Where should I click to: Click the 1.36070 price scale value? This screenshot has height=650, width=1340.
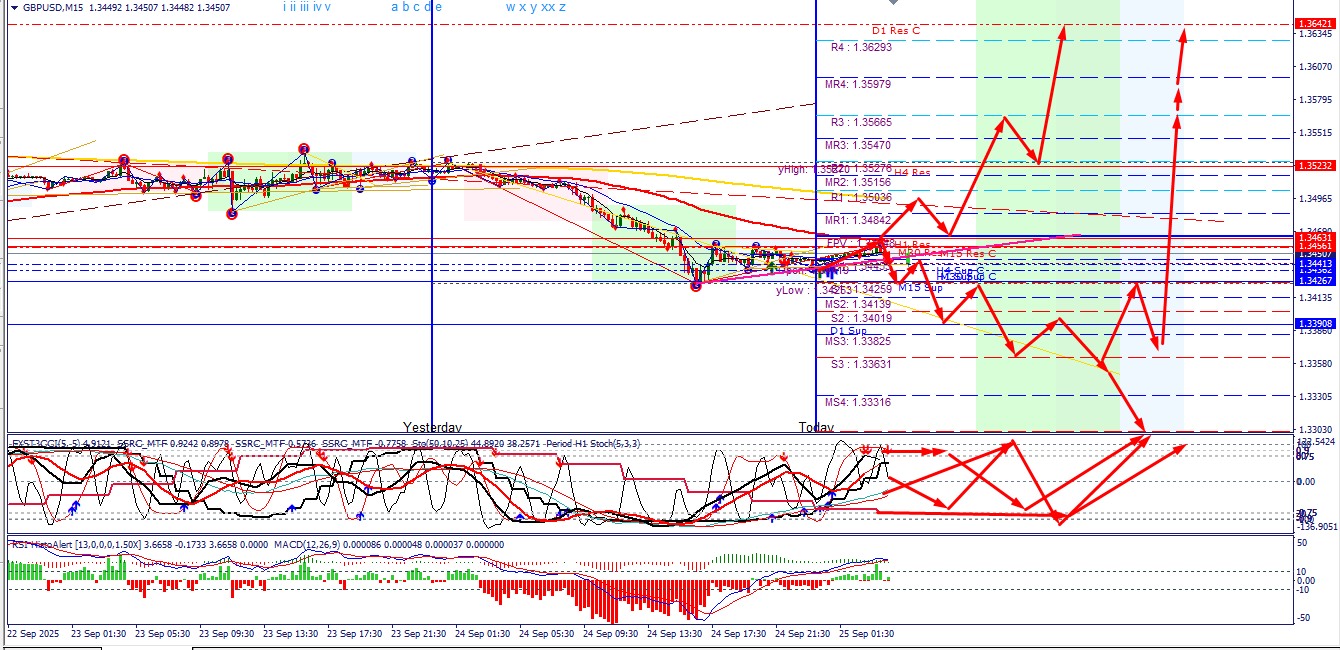pos(1313,67)
